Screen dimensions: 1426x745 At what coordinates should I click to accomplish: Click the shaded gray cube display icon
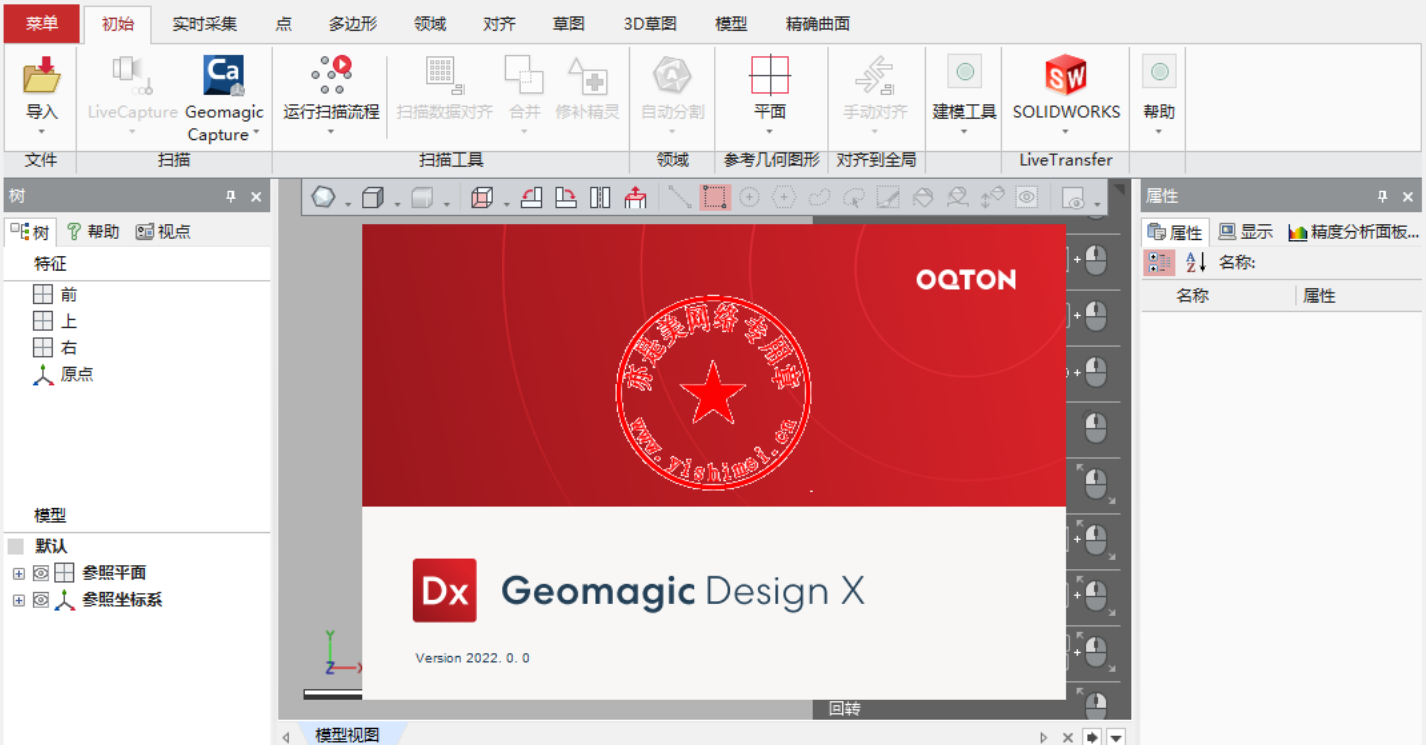(423, 198)
